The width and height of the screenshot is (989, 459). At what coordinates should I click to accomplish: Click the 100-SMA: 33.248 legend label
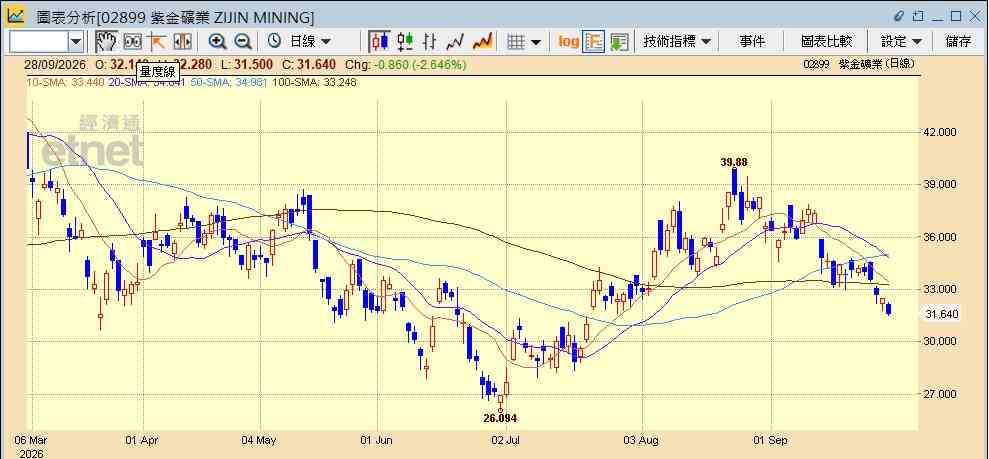pyautogui.click(x=313, y=82)
